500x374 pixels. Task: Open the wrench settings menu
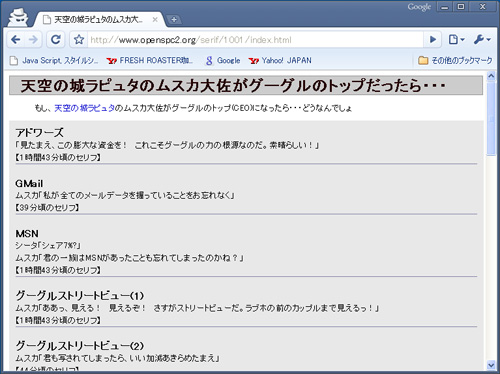[x=482, y=40]
